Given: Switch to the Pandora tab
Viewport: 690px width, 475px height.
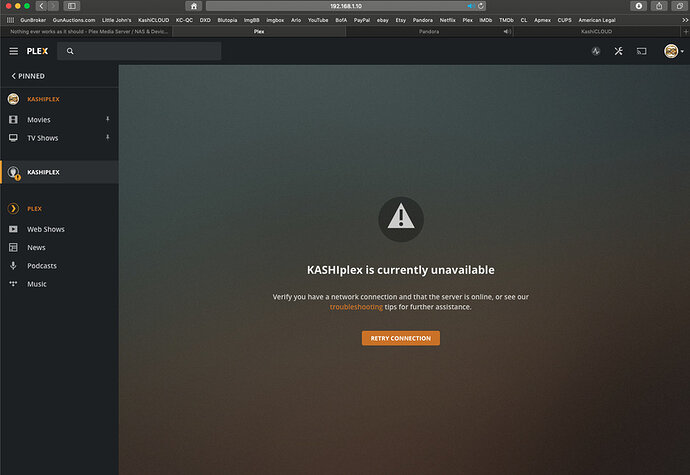Looking at the screenshot, I should (x=429, y=31).
